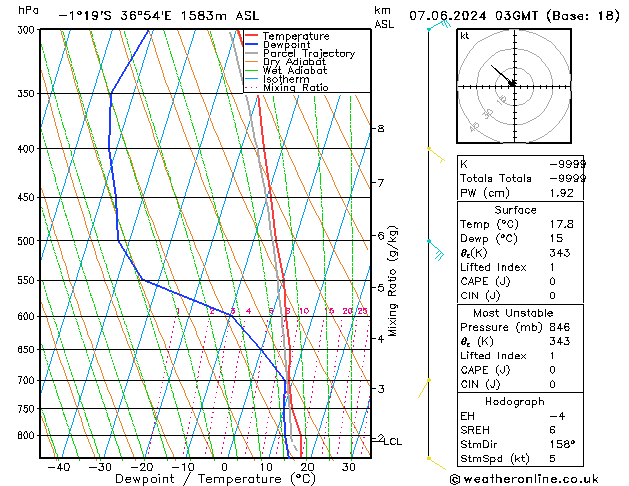629x486 pixels.
Task: Click the station coordinates '-1°19'S 36°54'E'
Action: 115,16
